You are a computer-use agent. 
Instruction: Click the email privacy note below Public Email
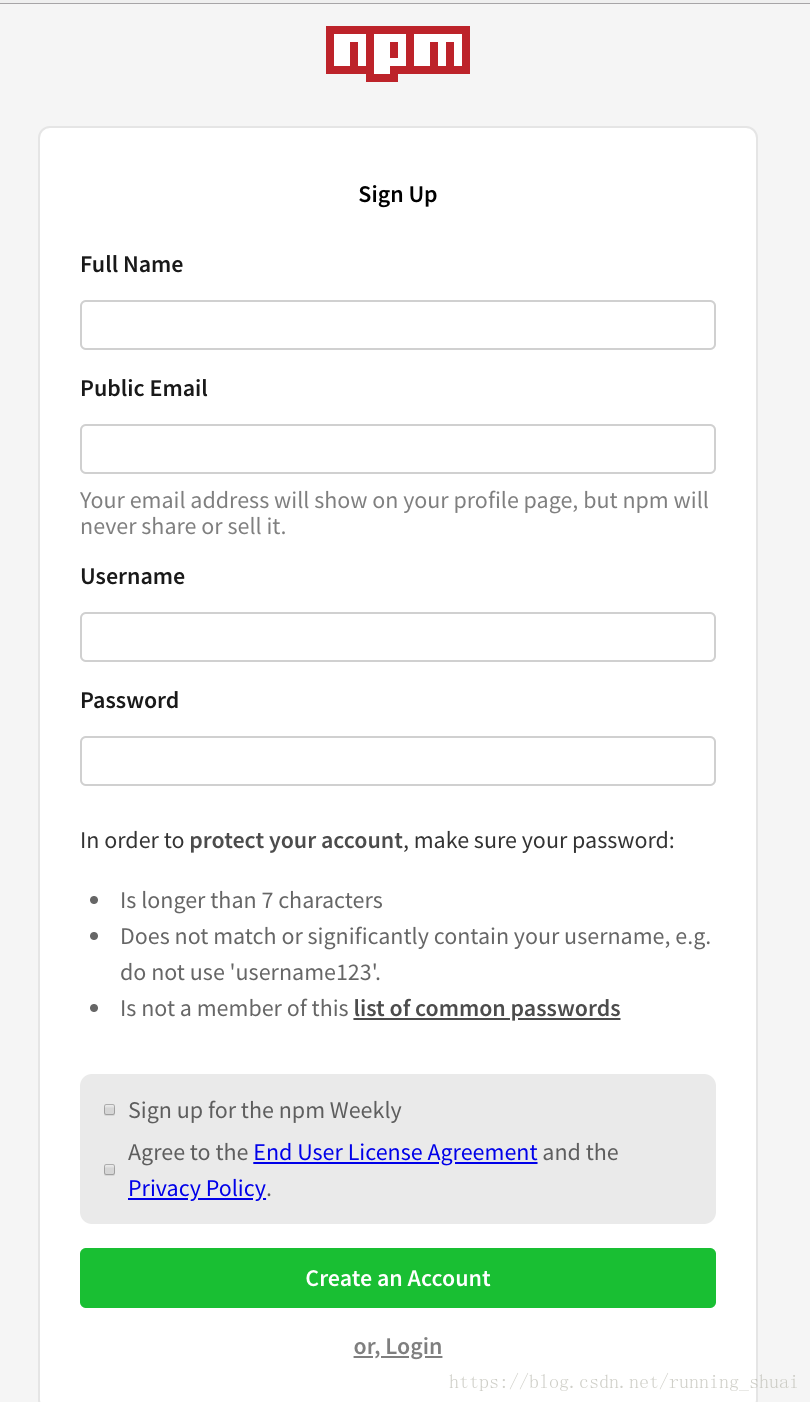[395, 513]
